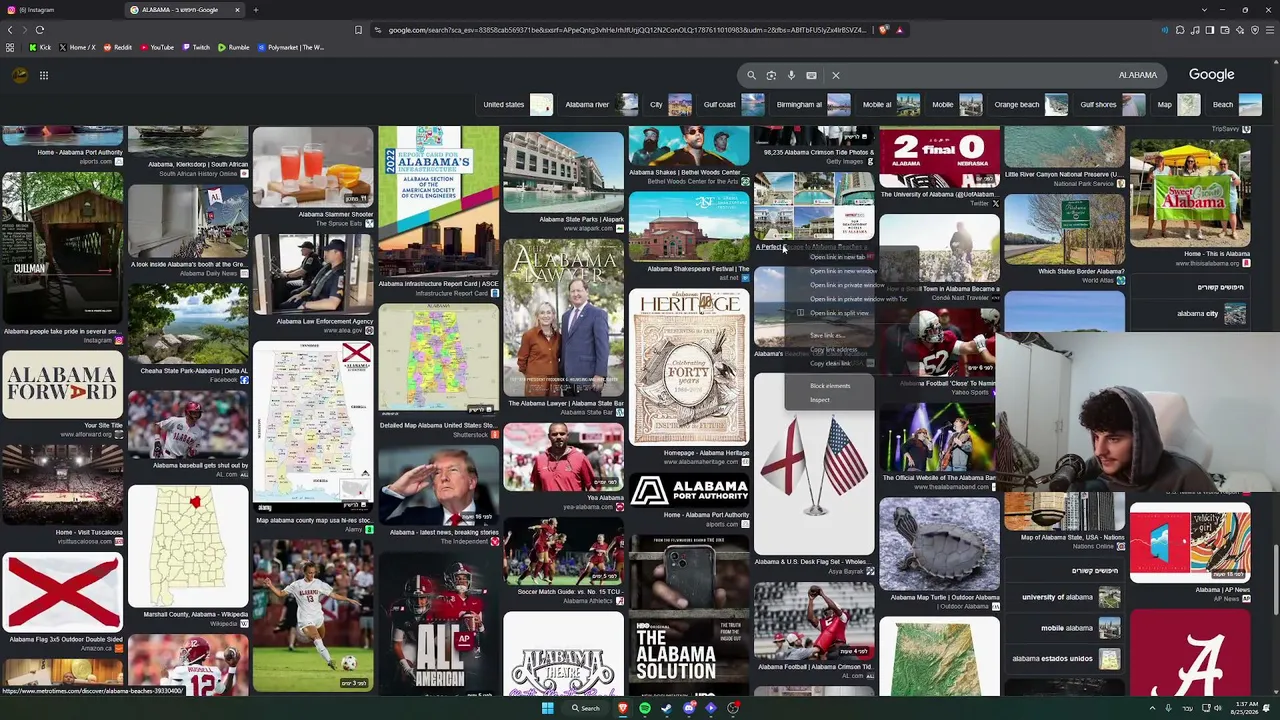This screenshot has width=1280, height=720.
Task: Open the Brave Rewards triangle icon
Action: (x=899, y=30)
